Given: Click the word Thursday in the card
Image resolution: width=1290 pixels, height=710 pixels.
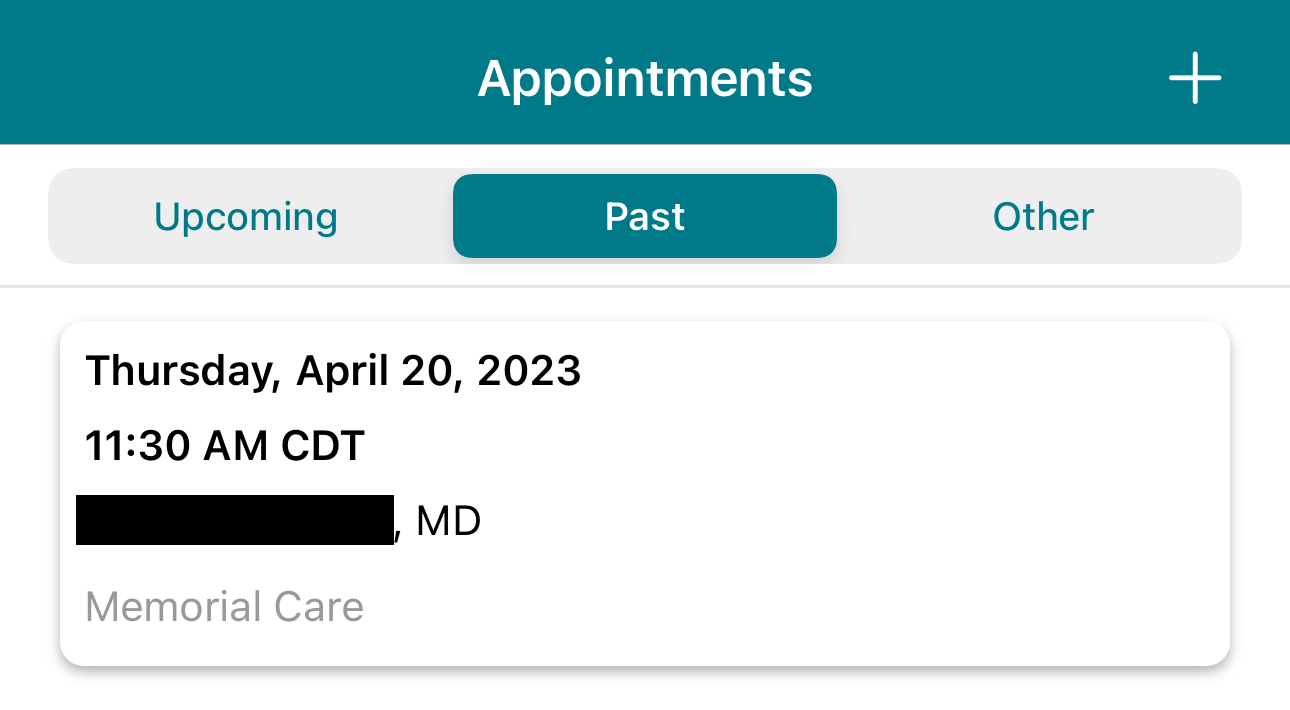Looking at the screenshot, I should [x=178, y=371].
